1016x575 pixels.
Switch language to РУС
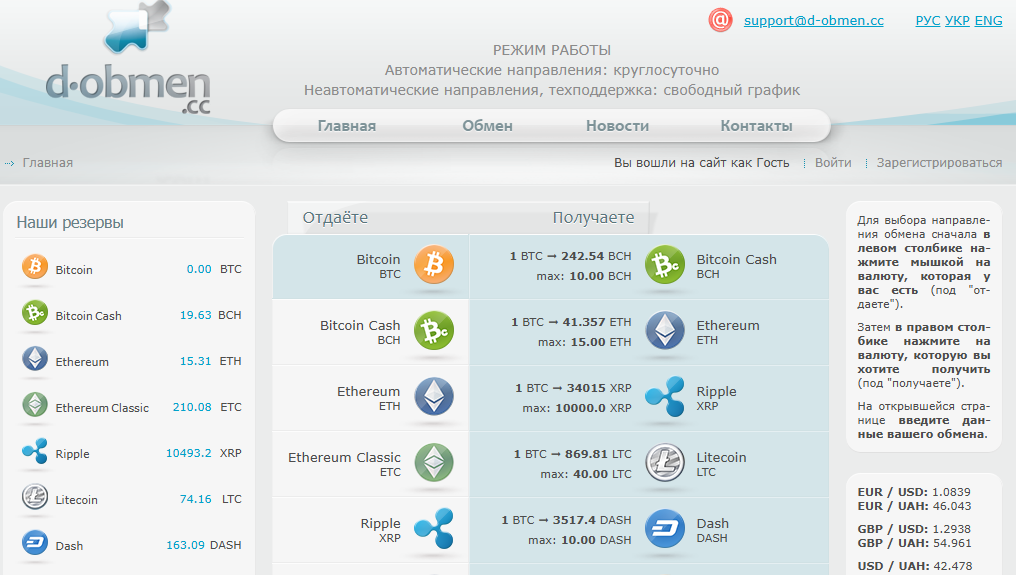(x=928, y=21)
